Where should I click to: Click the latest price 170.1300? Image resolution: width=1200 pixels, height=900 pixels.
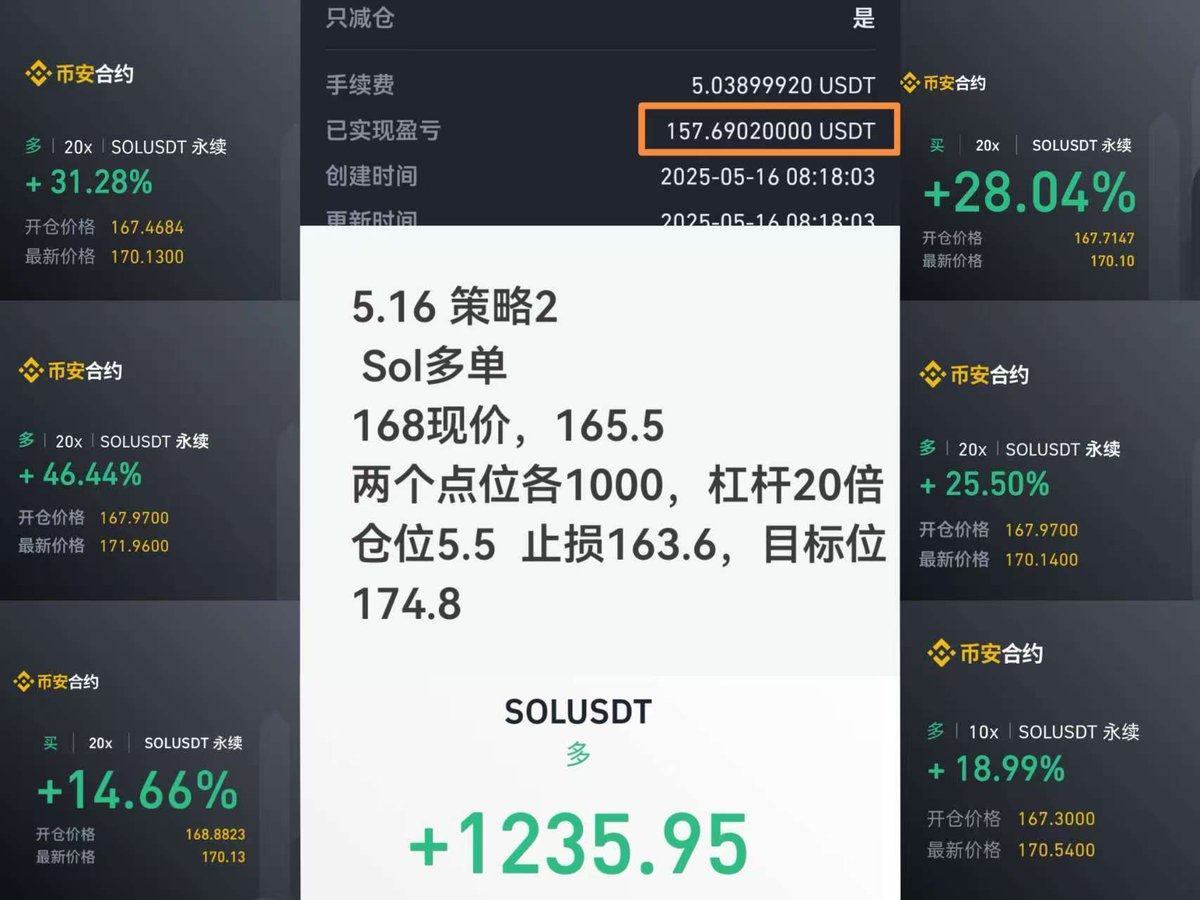tap(146, 257)
